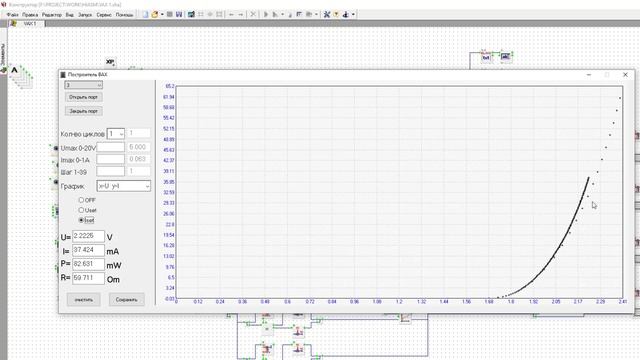Screen dimensions: 640x360
Task: Click the Сохранить button
Action: (127, 300)
